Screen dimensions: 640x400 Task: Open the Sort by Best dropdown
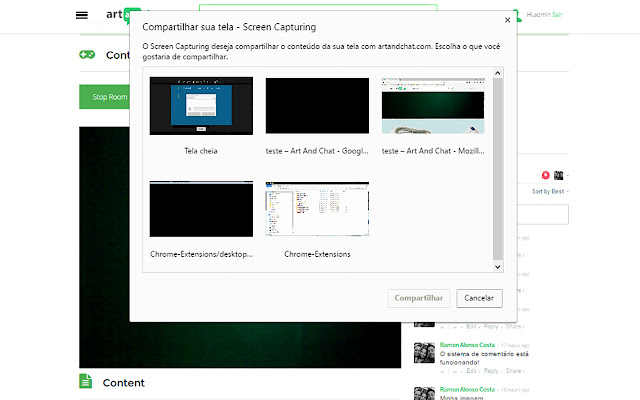pyautogui.click(x=550, y=191)
